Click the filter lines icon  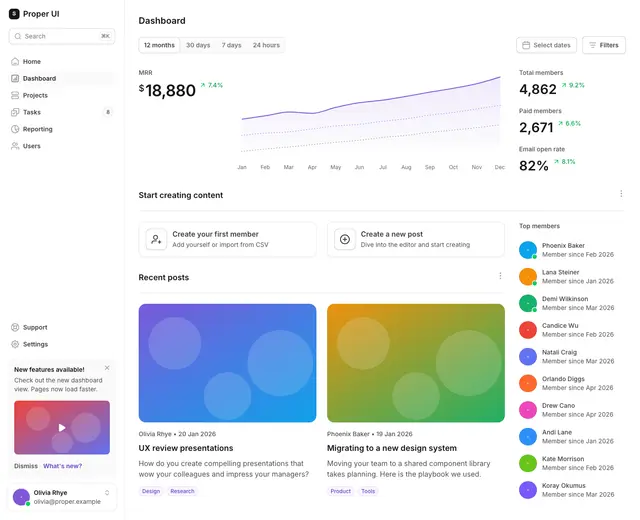coord(593,45)
